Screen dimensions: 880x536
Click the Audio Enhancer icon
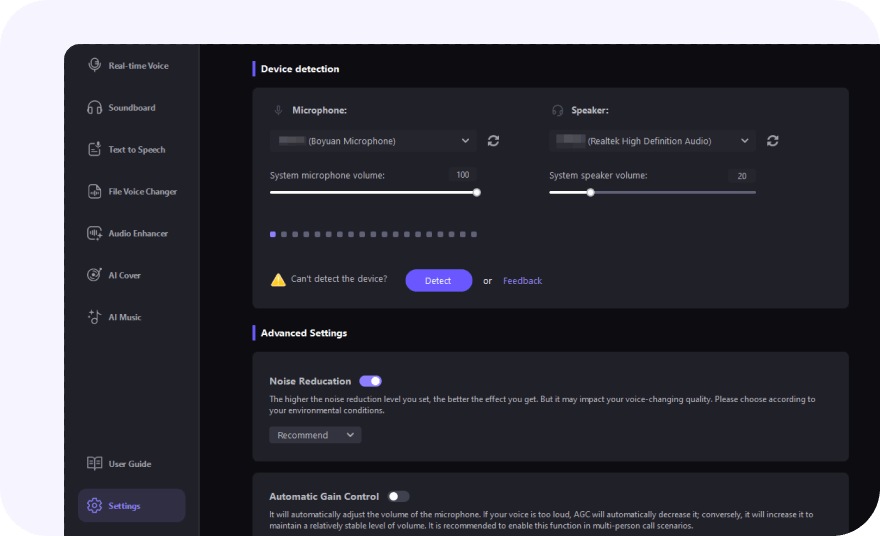point(94,233)
